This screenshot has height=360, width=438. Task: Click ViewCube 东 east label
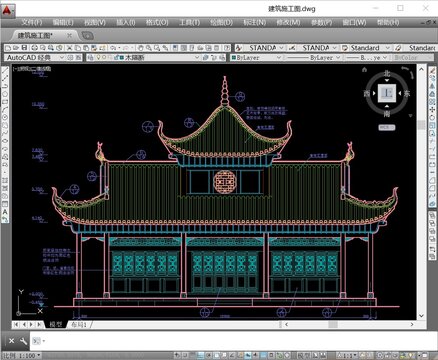(x=407, y=94)
